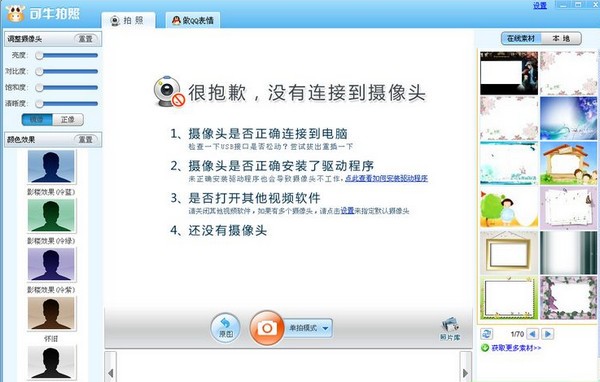Switch to 本地 local materials
The height and width of the screenshot is (382, 600).
point(561,38)
